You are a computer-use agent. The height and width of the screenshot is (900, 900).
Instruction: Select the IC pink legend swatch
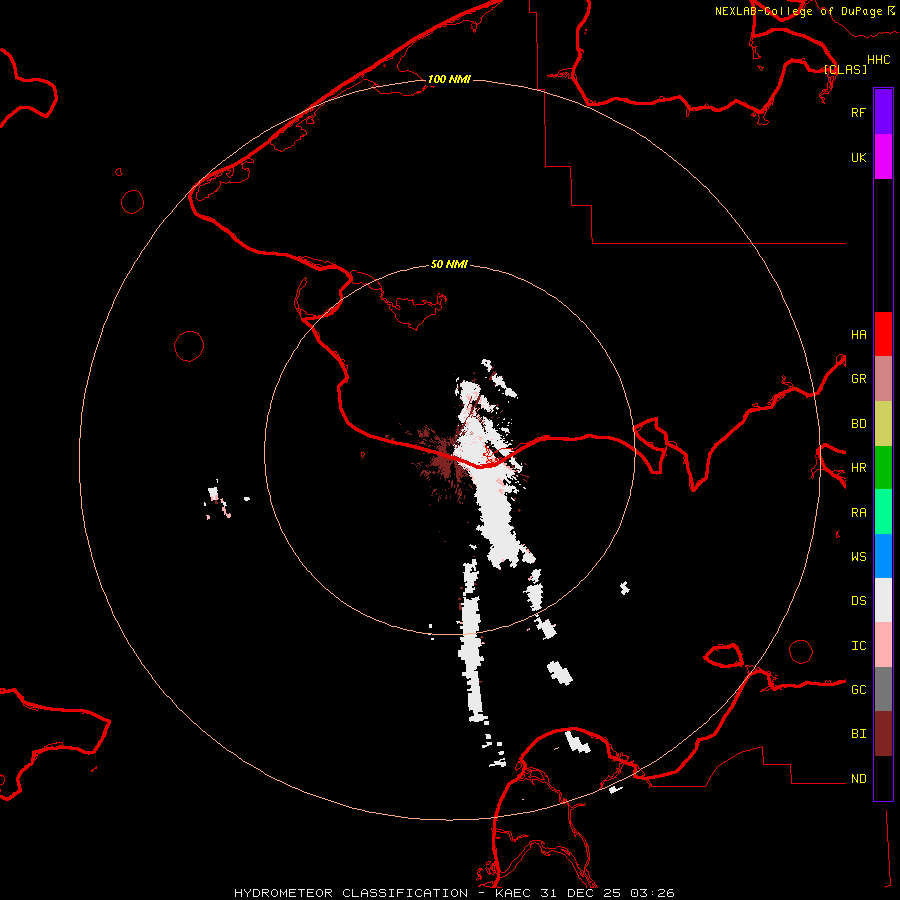(x=883, y=645)
